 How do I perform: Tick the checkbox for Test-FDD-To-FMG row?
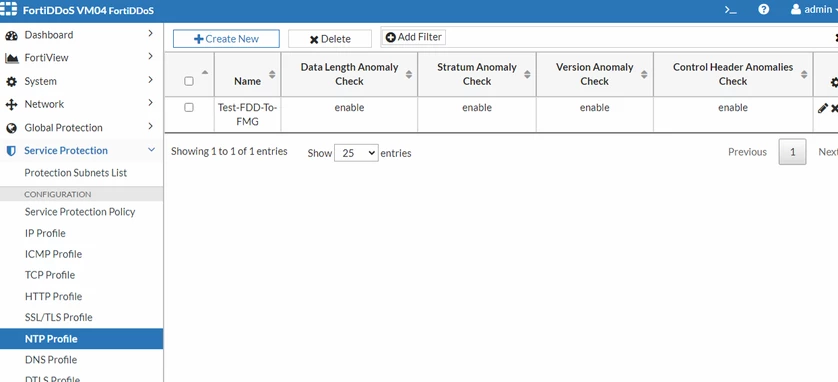(x=189, y=107)
